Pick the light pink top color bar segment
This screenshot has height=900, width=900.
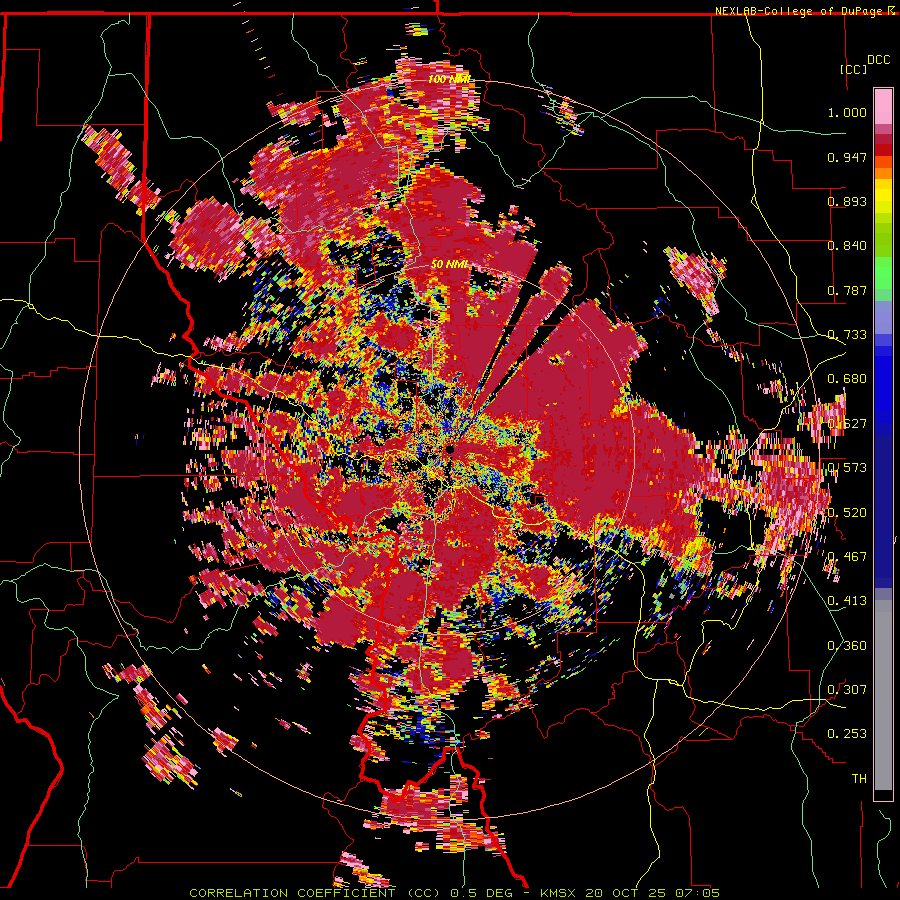883,107
